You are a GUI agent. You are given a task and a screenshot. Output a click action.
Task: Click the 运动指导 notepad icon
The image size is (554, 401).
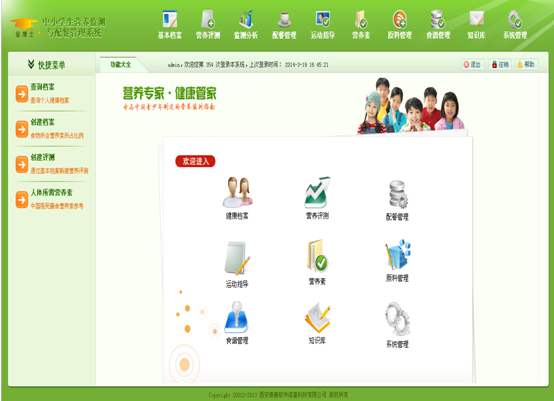pyautogui.click(x=237, y=258)
